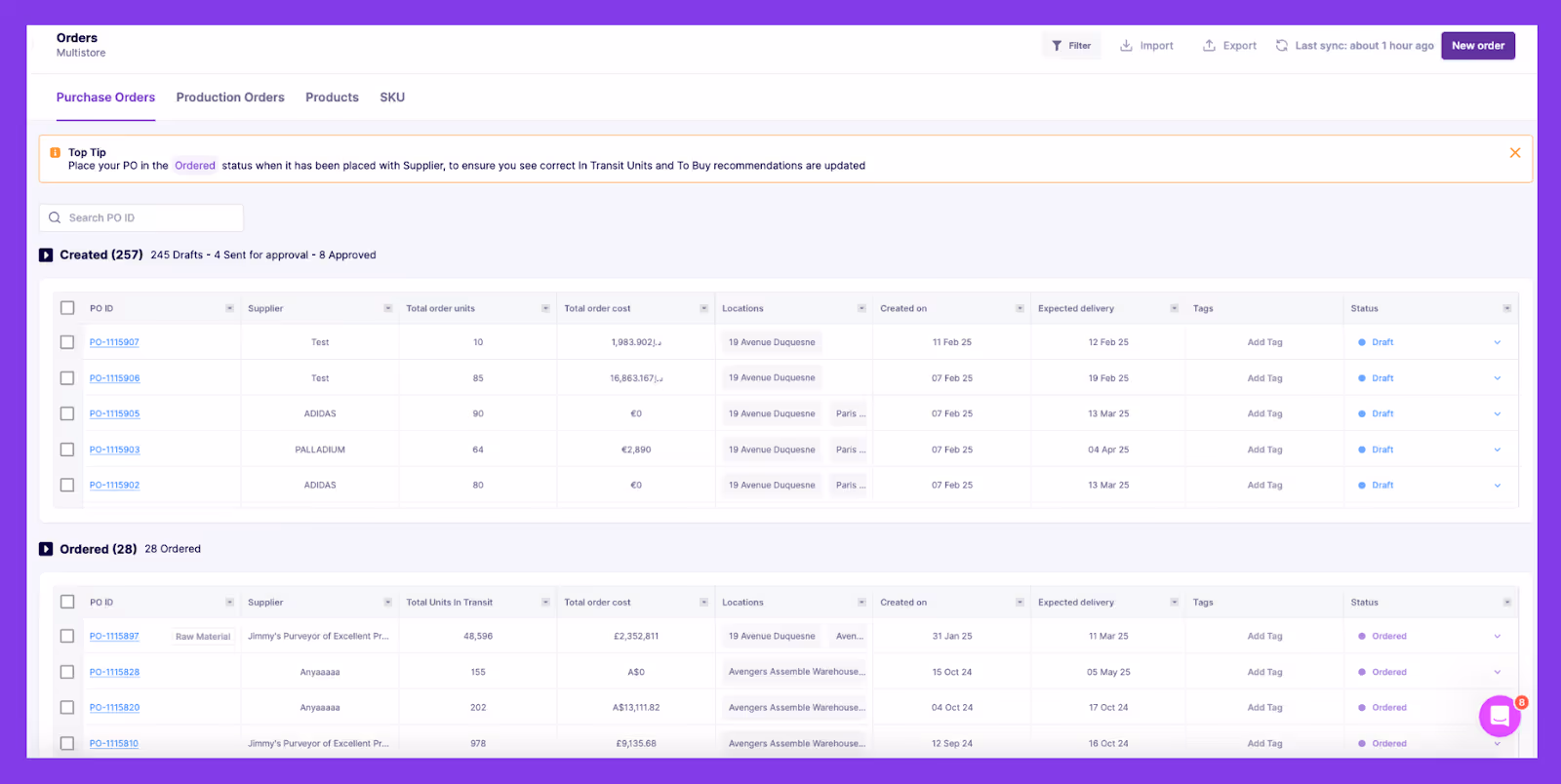
Task: Open purchase order PO-1115903
Action: (114, 450)
